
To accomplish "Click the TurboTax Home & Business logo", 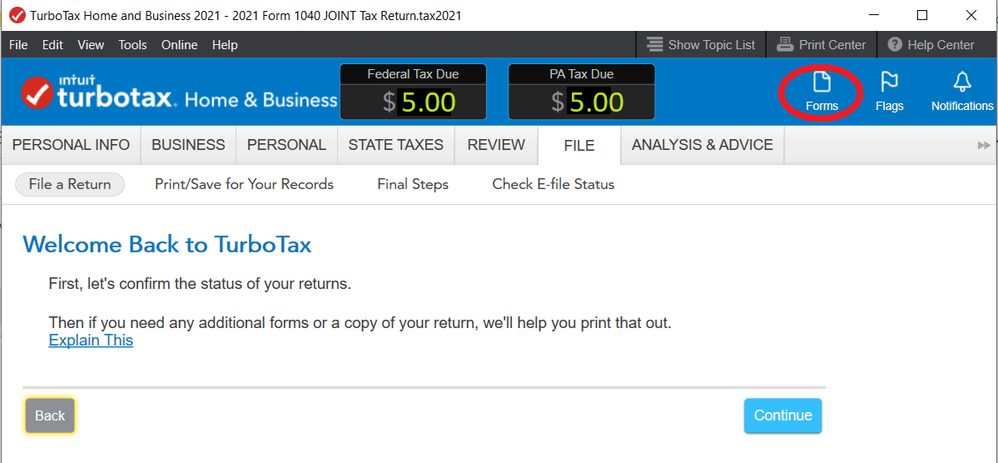I will [179, 93].
